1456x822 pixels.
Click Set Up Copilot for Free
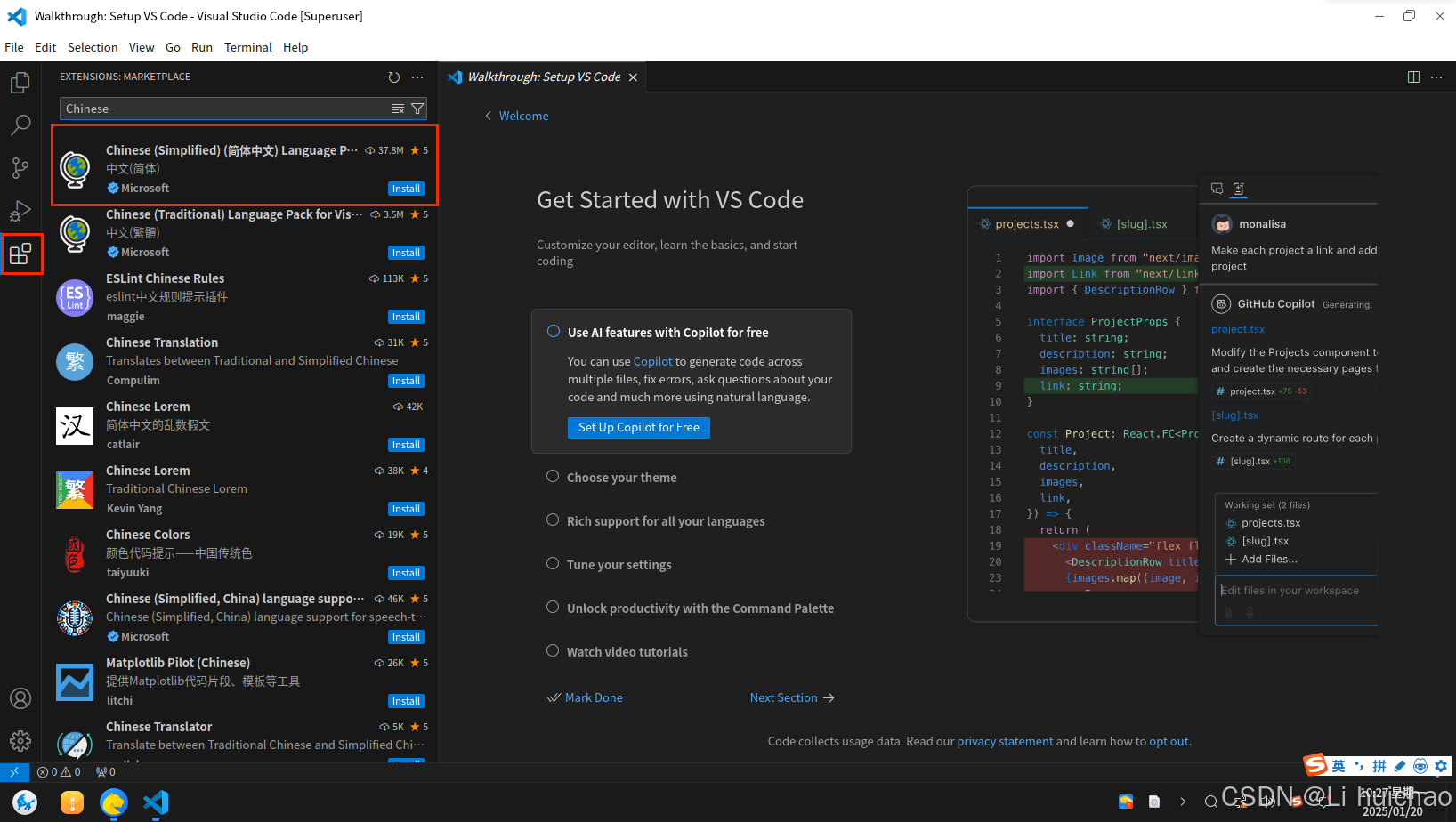(639, 428)
